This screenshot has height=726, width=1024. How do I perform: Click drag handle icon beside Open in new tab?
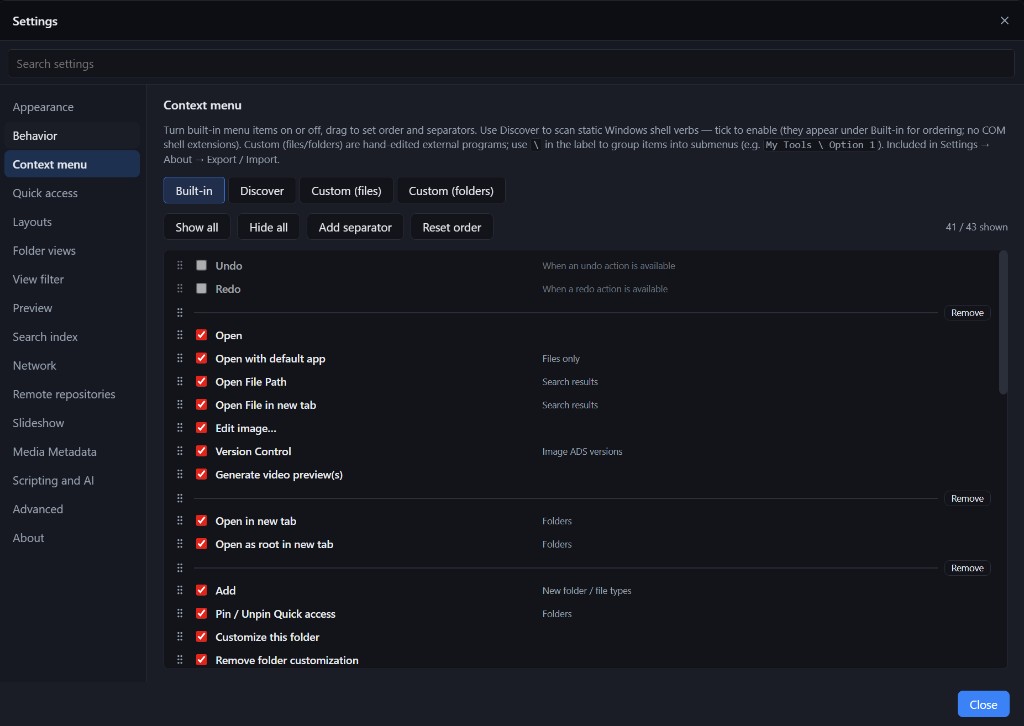tap(180, 521)
